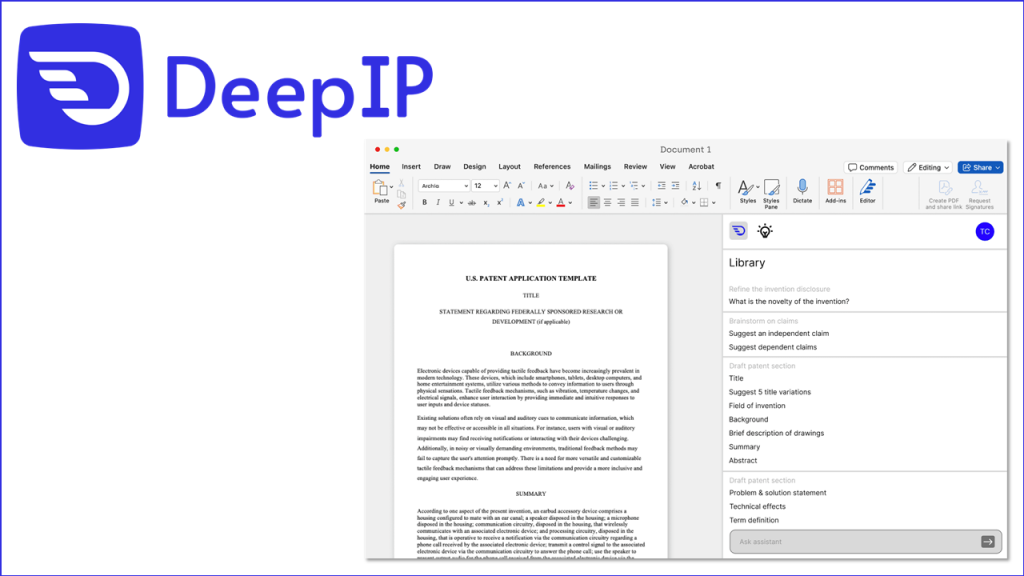Image resolution: width=1024 pixels, height=576 pixels.
Task: Click the TC user avatar
Action: point(985,231)
